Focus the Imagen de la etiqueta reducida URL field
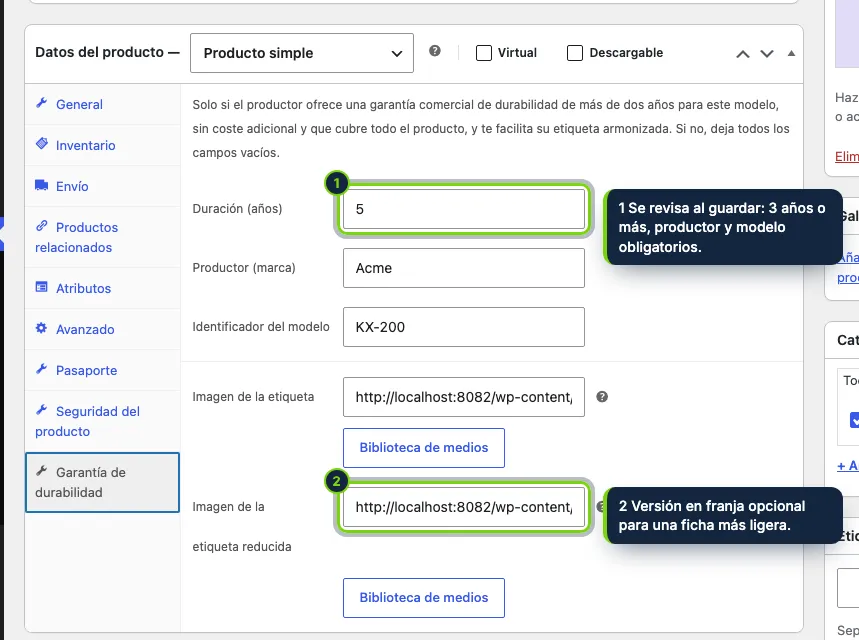The width and height of the screenshot is (859, 640). 464,507
